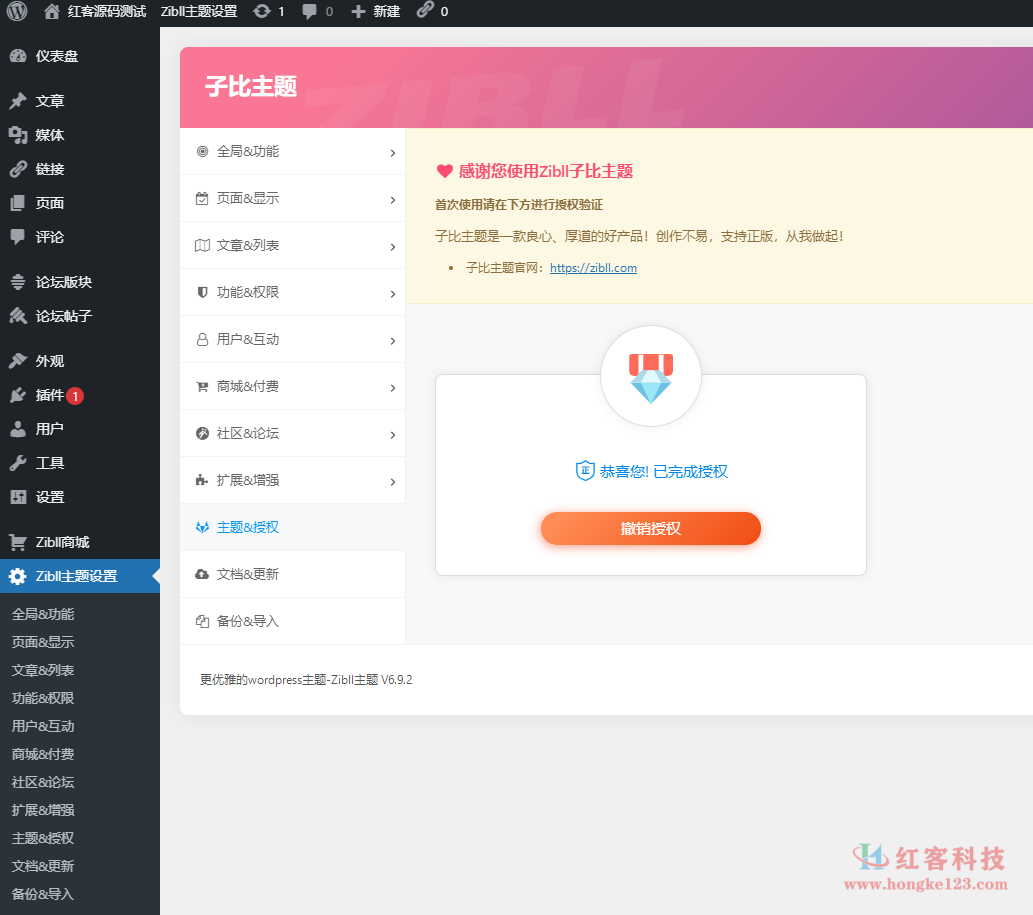
Task: Click the plug icon beside 插件
Action: pyautogui.click(x=18, y=395)
